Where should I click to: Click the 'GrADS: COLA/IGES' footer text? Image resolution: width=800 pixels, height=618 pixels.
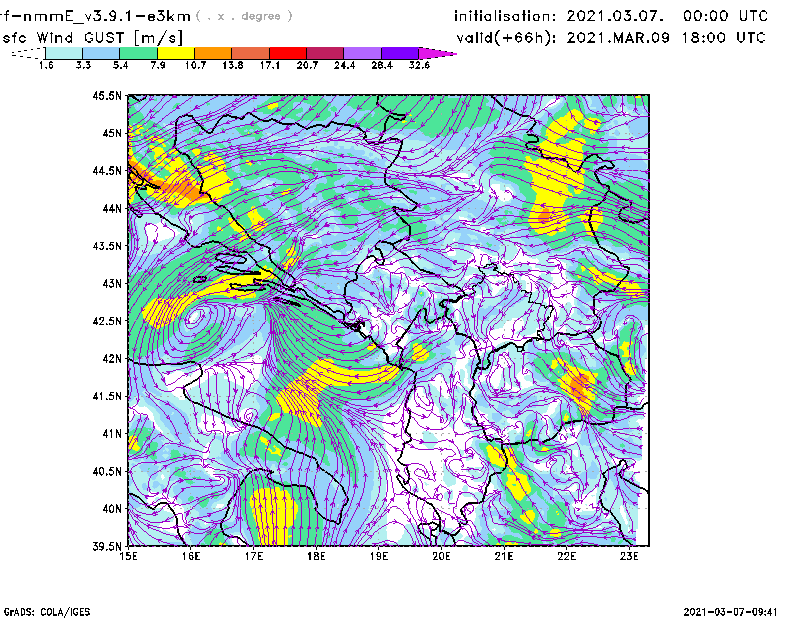coord(46,612)
